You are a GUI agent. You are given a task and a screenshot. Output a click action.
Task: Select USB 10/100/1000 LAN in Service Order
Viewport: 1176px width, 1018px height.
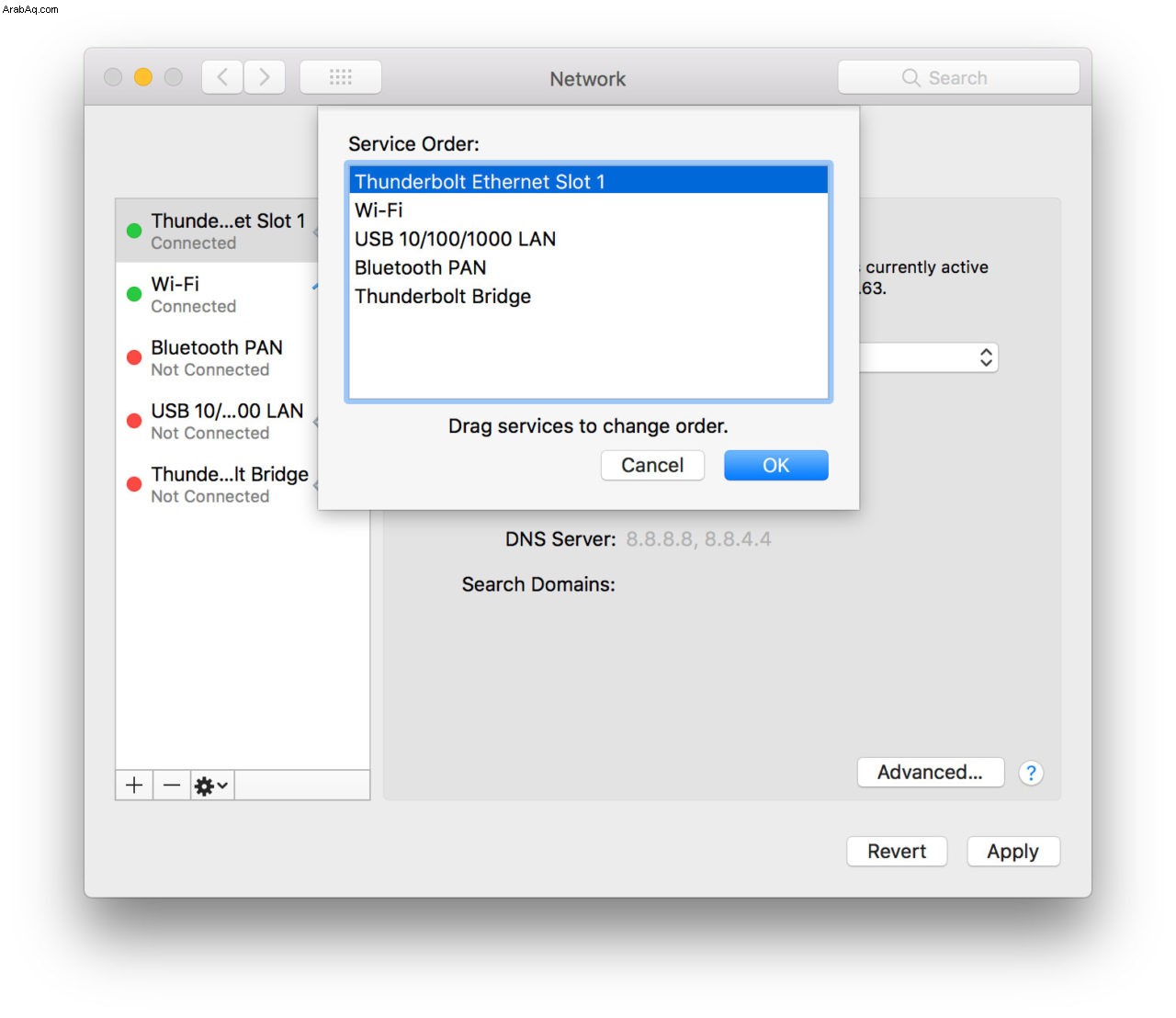click(x=588, y=239)
